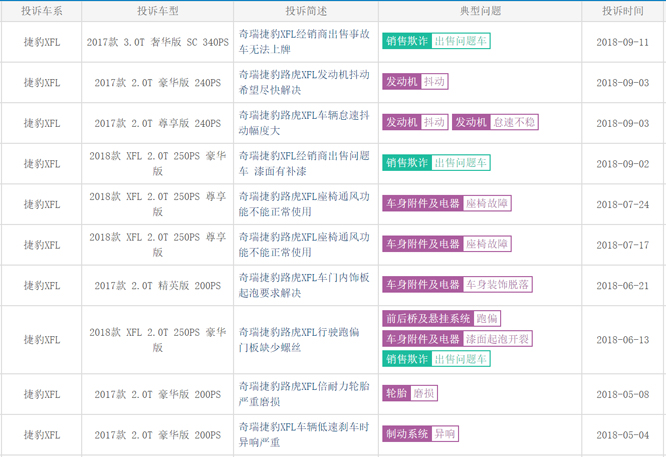666x457 pixels.
Task: Open complaint 车辆低速刹车时异响严重
Action: pos(304,434)
